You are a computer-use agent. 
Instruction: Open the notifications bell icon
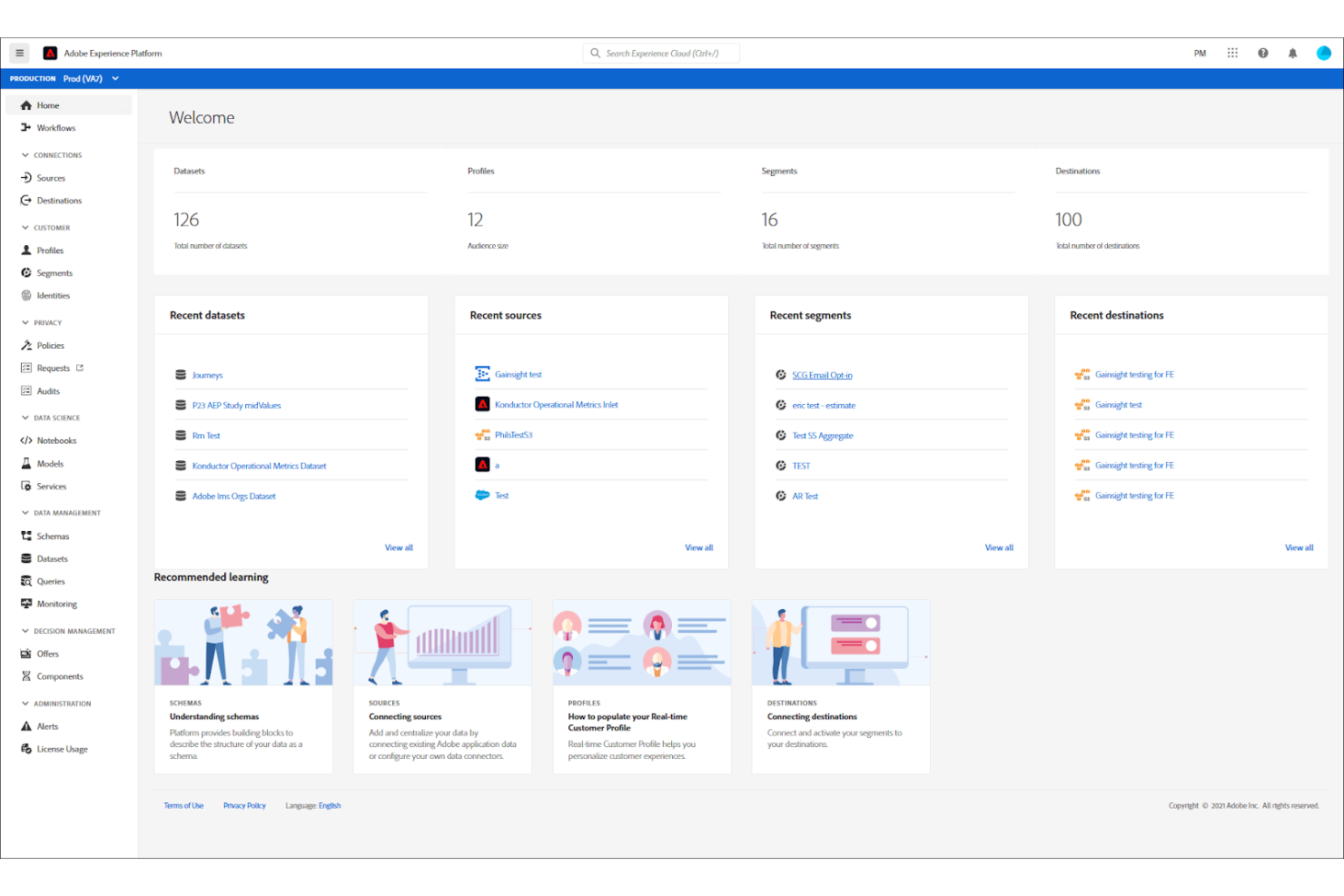tap(1292, 53)
